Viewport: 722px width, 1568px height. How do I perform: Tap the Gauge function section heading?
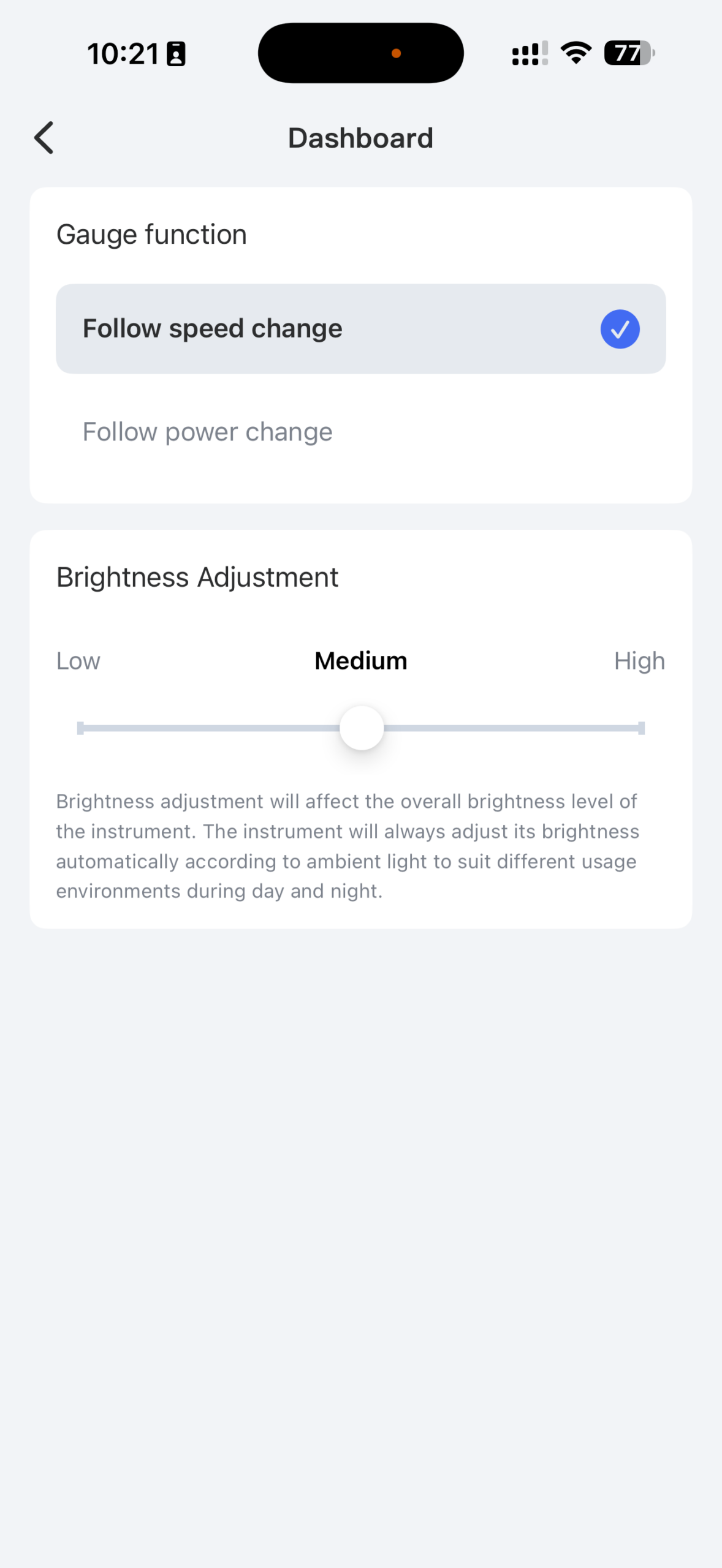pos(151,235)
